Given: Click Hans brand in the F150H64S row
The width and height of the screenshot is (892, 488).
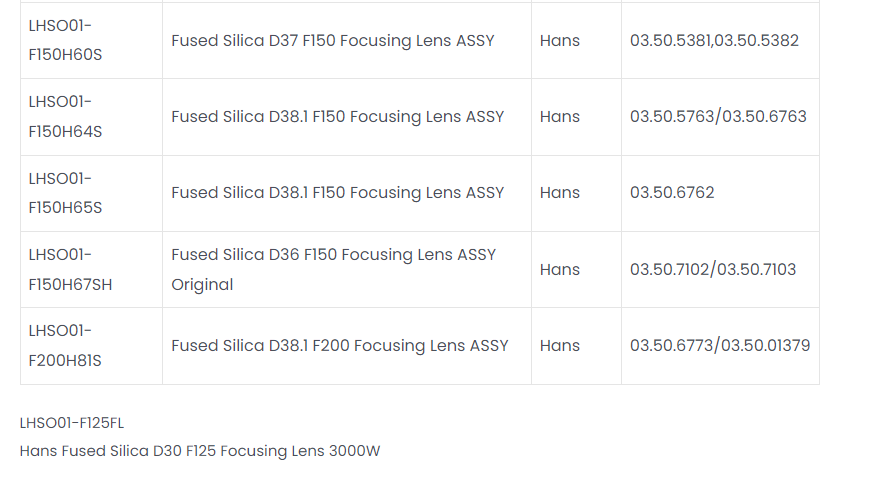Looking at the screenshot, I should pyautogui.click(x=559, y=117).
